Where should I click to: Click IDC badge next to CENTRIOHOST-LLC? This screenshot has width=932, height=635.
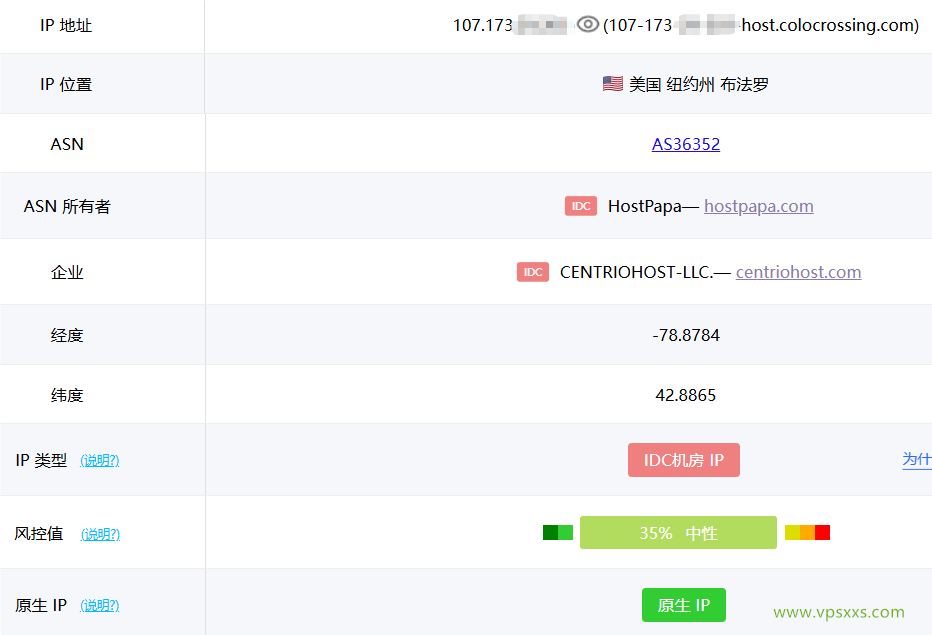point(533,272)
